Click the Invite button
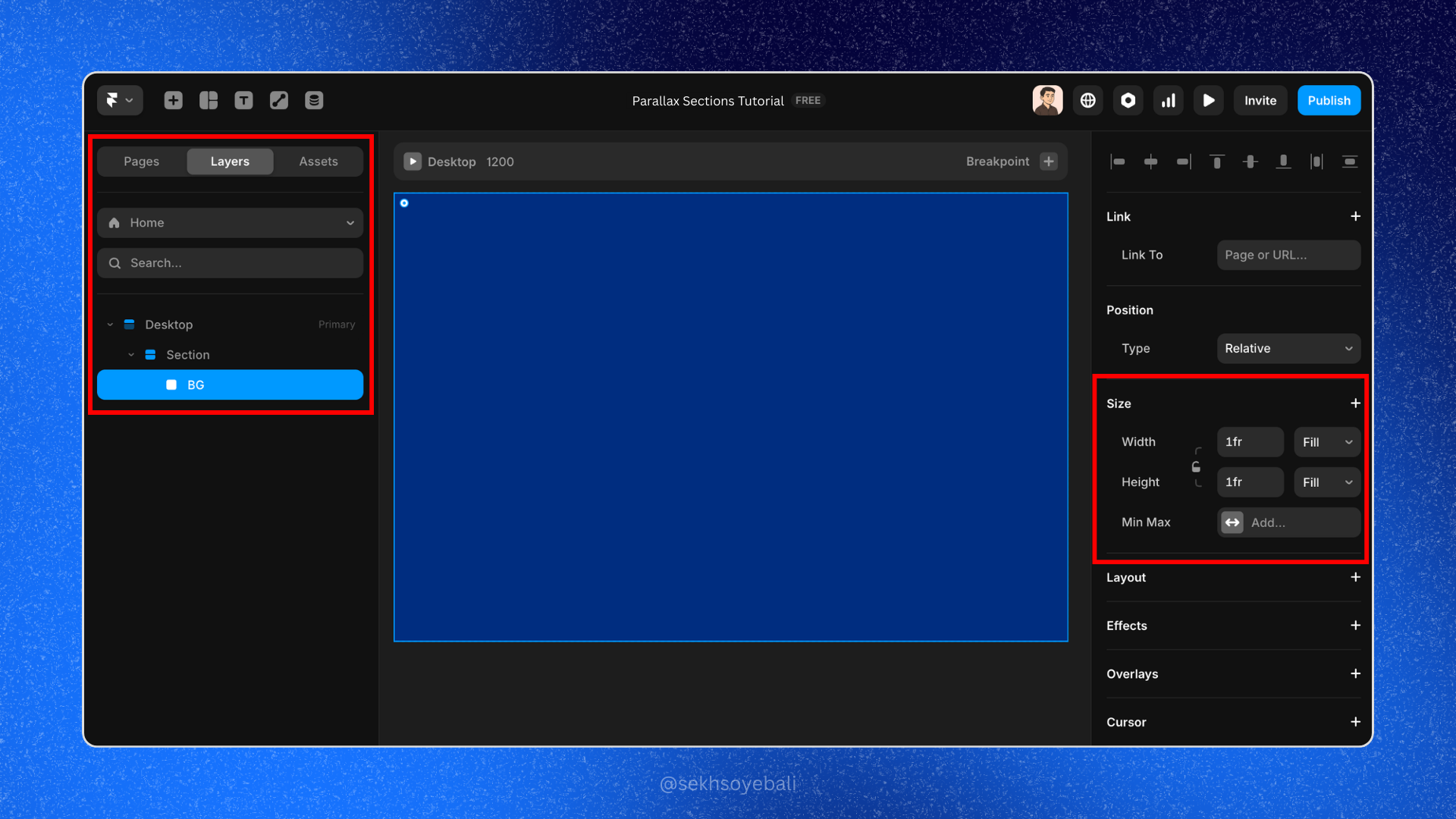This screenshot has width=1456, height=819. 1260,100
